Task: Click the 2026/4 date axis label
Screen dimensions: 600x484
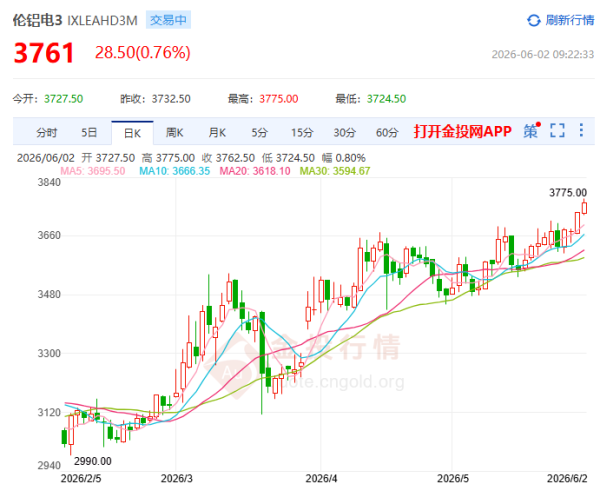Action: click(321, 478)
